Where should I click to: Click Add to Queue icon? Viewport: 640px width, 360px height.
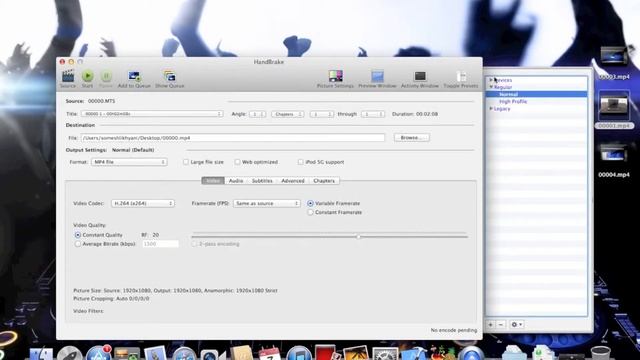point(134,76)
